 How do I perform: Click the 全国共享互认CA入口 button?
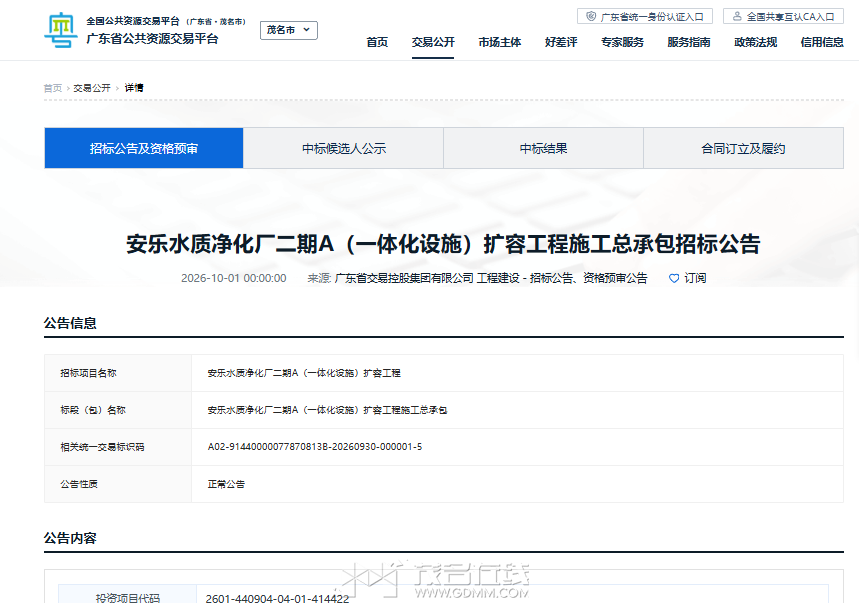pyautogui.click(x=783, y=16)
